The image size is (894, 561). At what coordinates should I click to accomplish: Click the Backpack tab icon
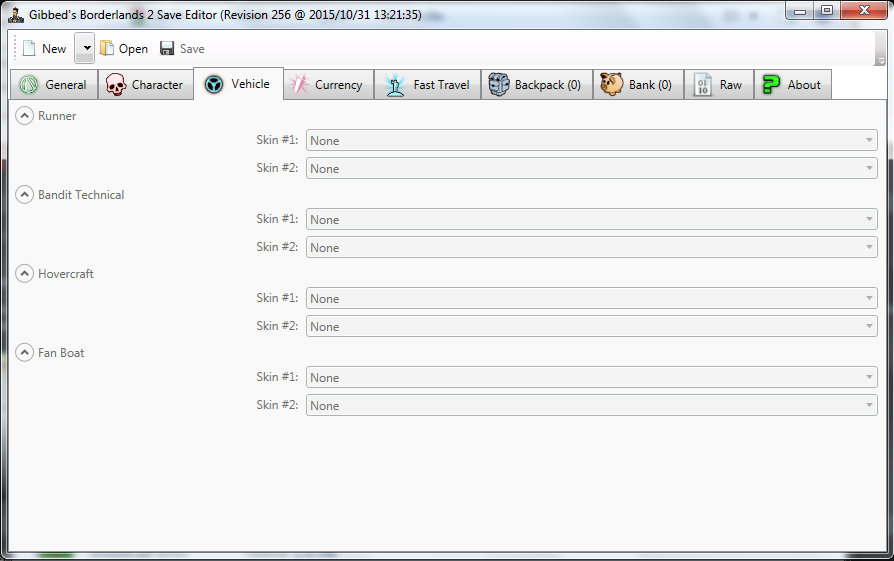pos(499,85)
